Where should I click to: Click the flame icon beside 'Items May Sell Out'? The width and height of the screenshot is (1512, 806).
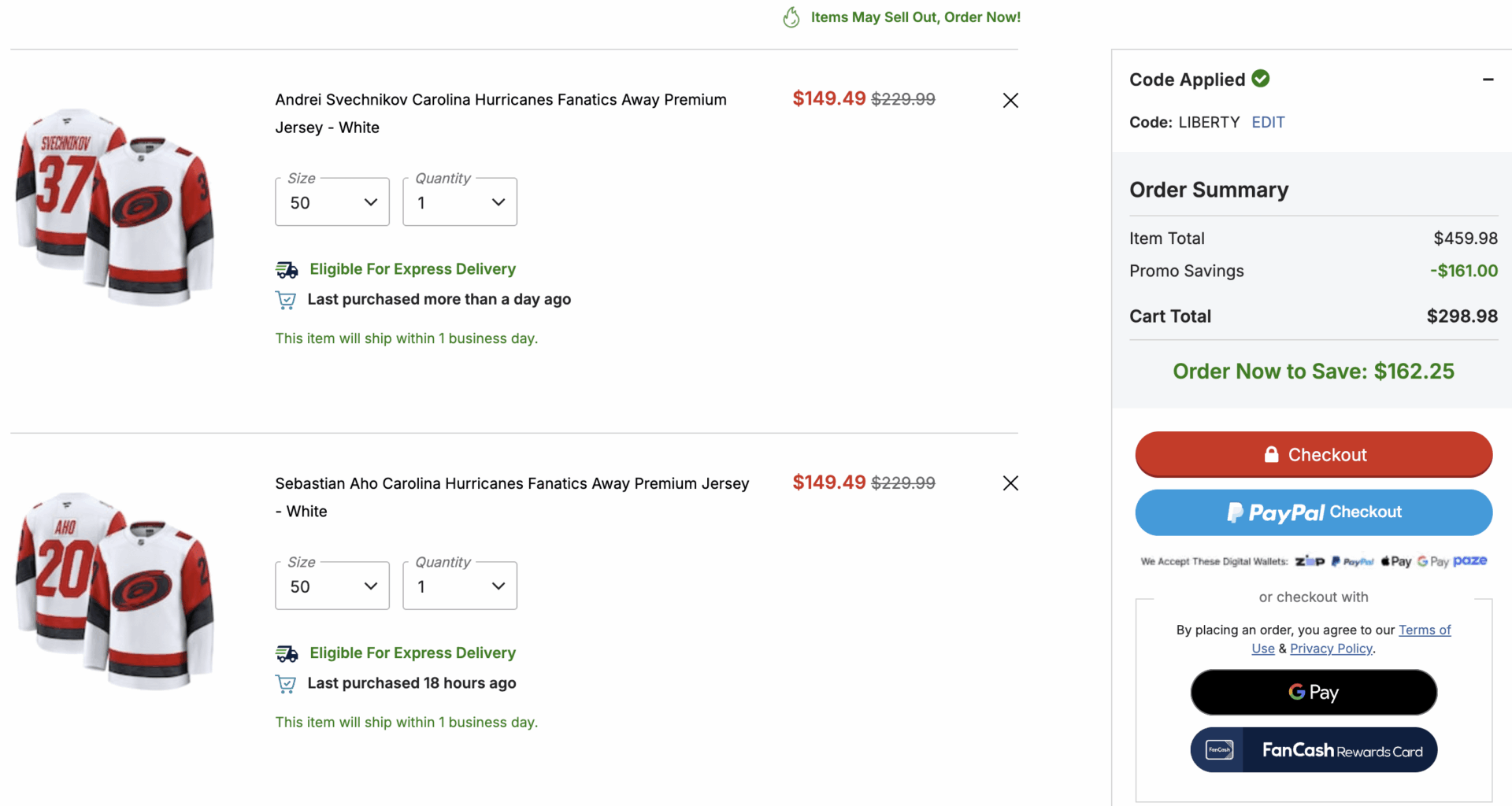pyautogui.click(x=791, y=17)
